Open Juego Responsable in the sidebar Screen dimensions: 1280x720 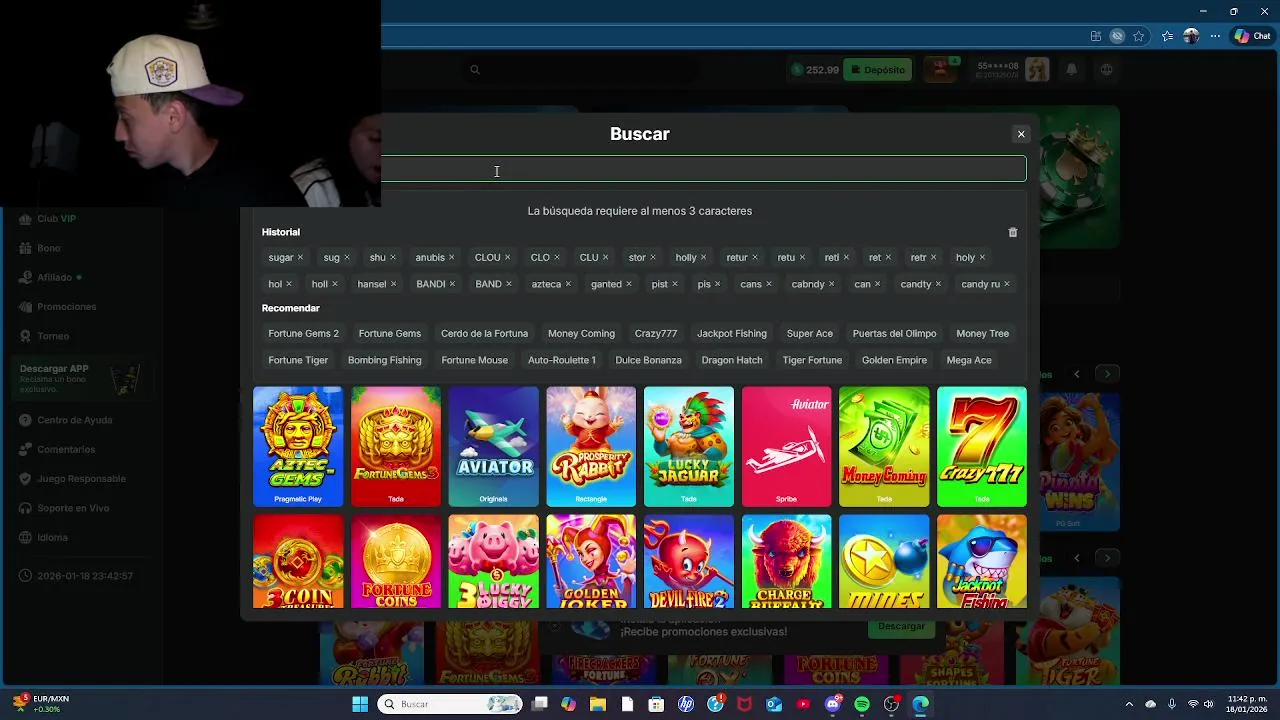coord(81,479)
